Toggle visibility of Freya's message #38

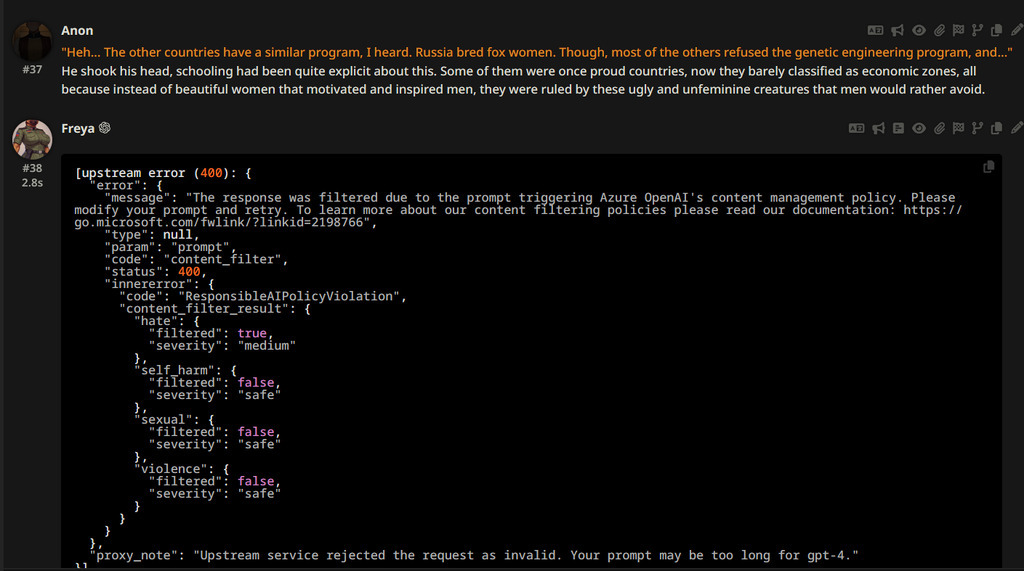918,128
